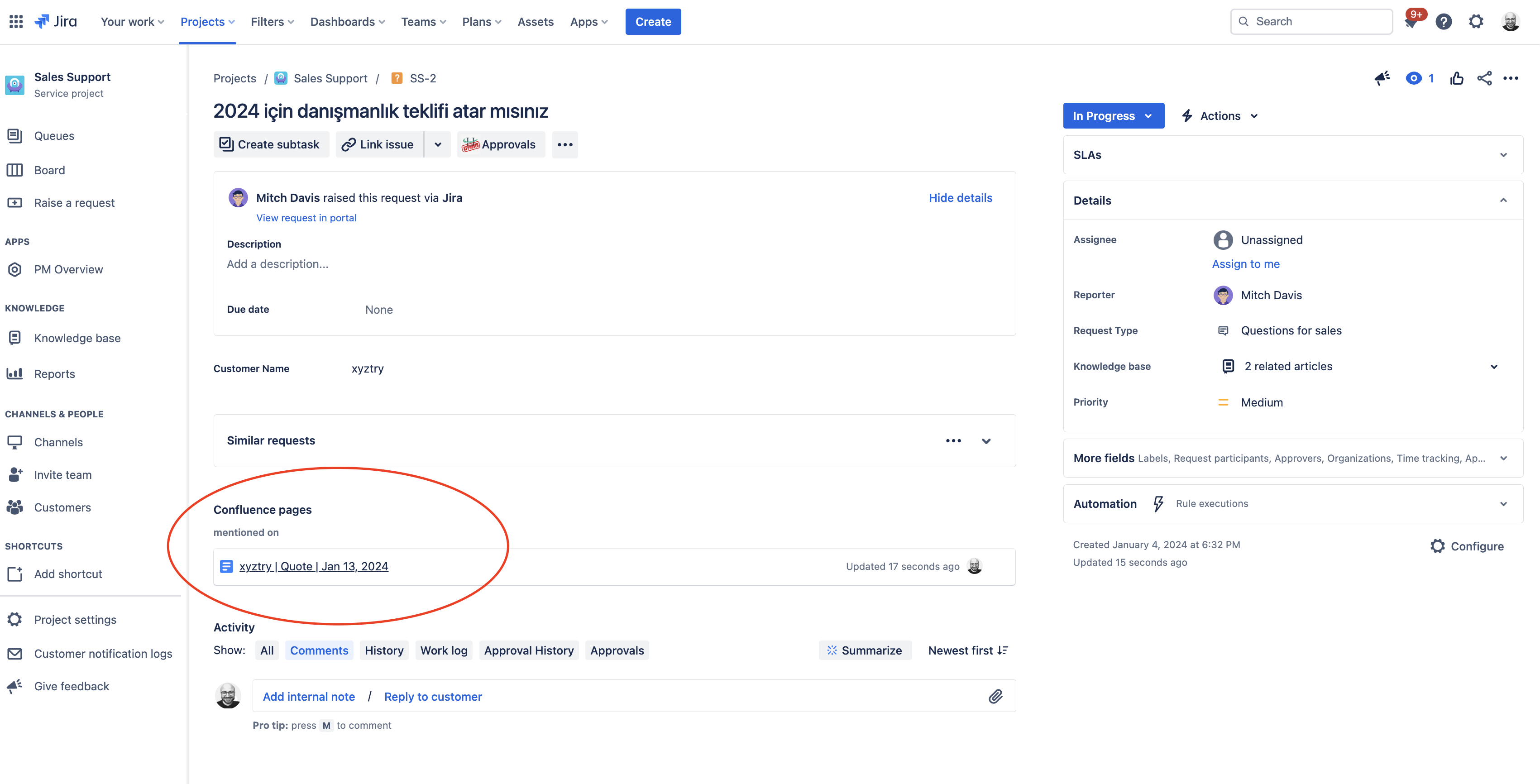Show the Work log activity tab
This screenshot has height=784, width=1540.
[x=444, y=650]
